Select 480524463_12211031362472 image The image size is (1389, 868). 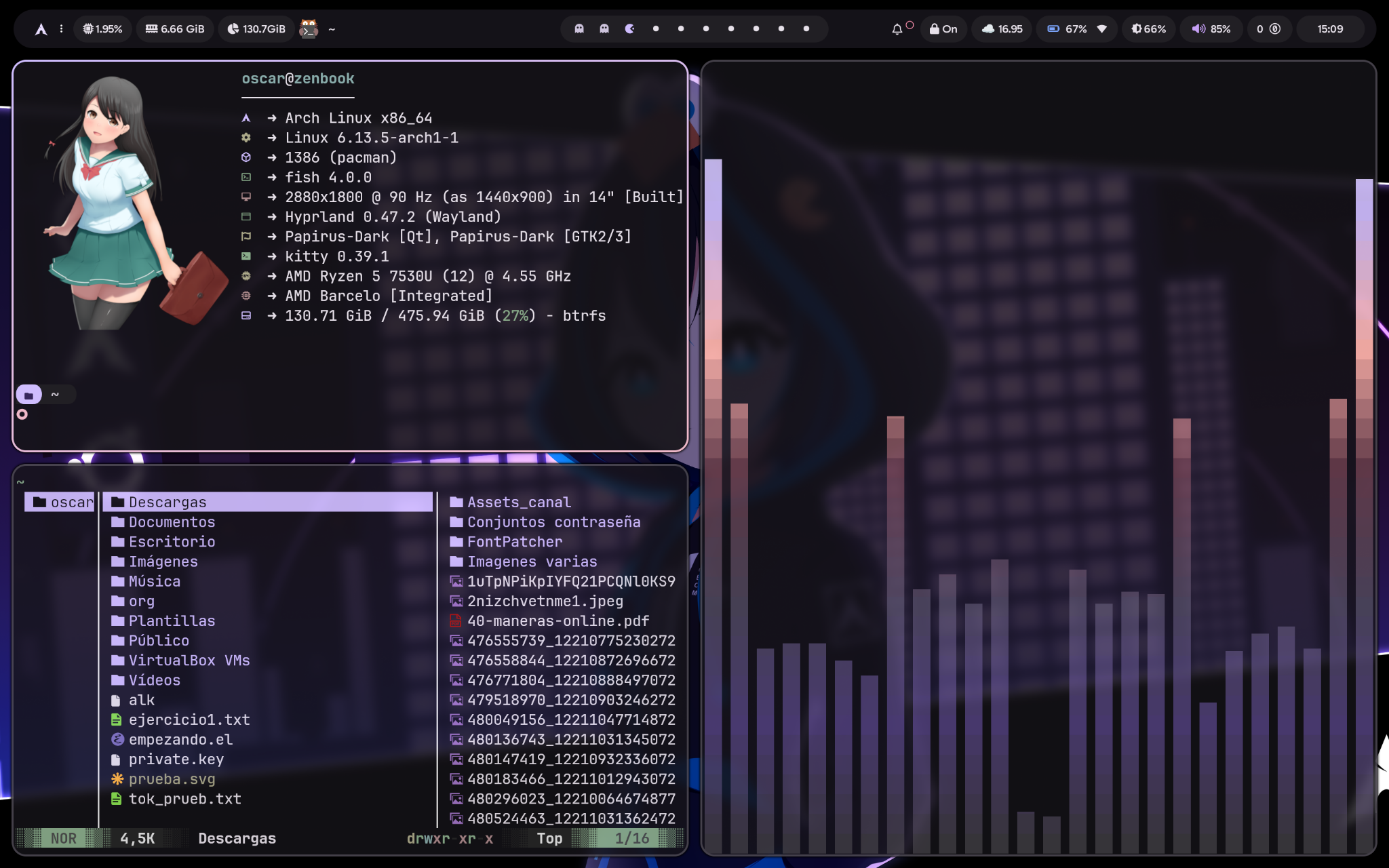pyautogui.click(x=563, y=818)
